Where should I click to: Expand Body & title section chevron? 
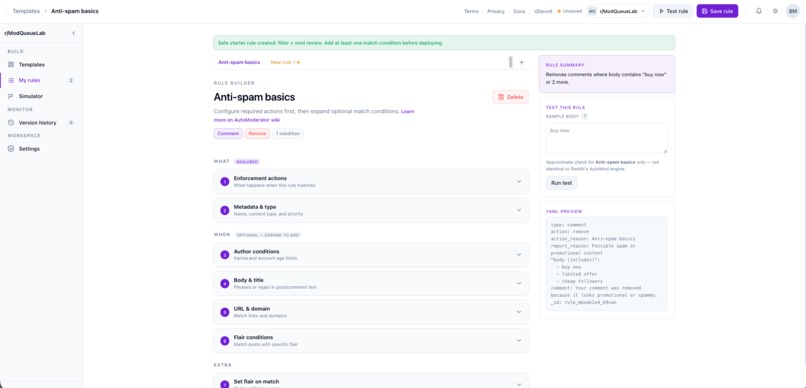click(519, 283)
